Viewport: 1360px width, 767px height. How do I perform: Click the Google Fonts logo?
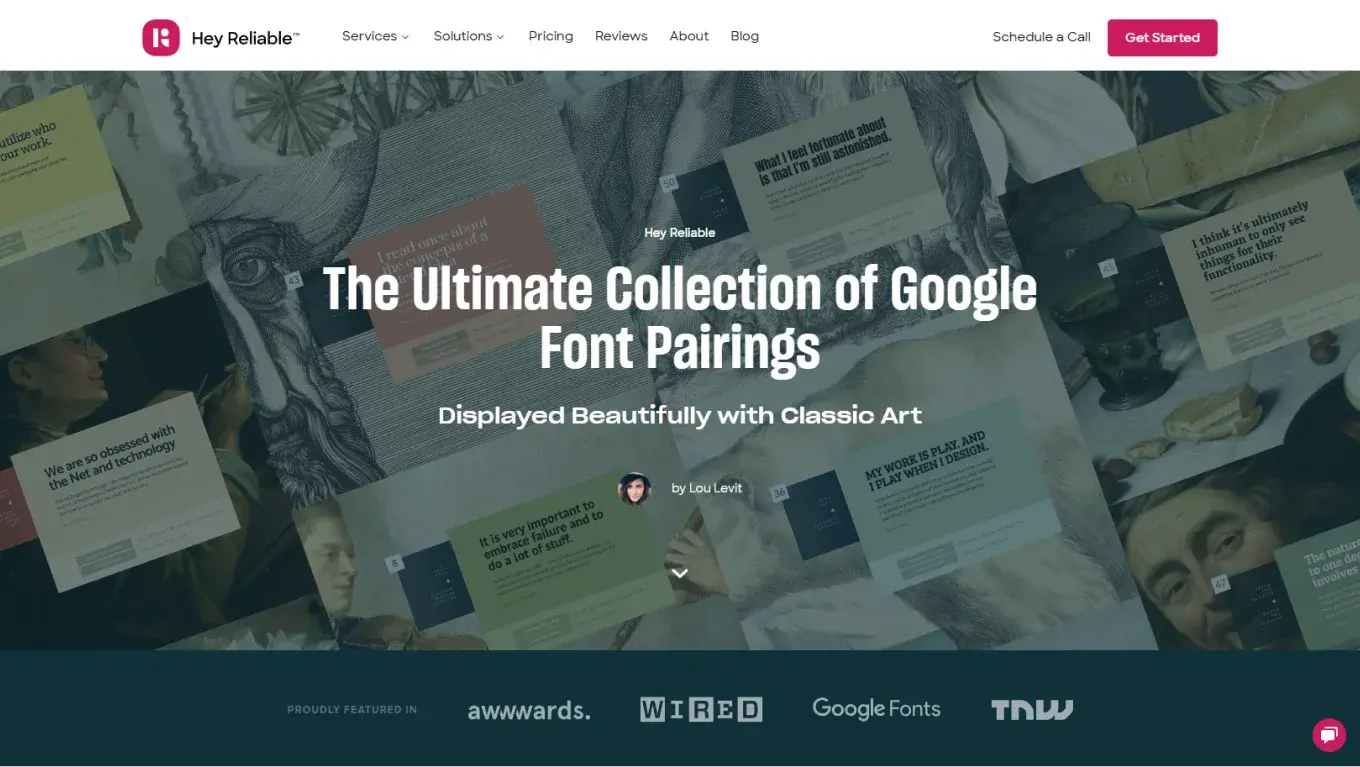coord(876,709)
